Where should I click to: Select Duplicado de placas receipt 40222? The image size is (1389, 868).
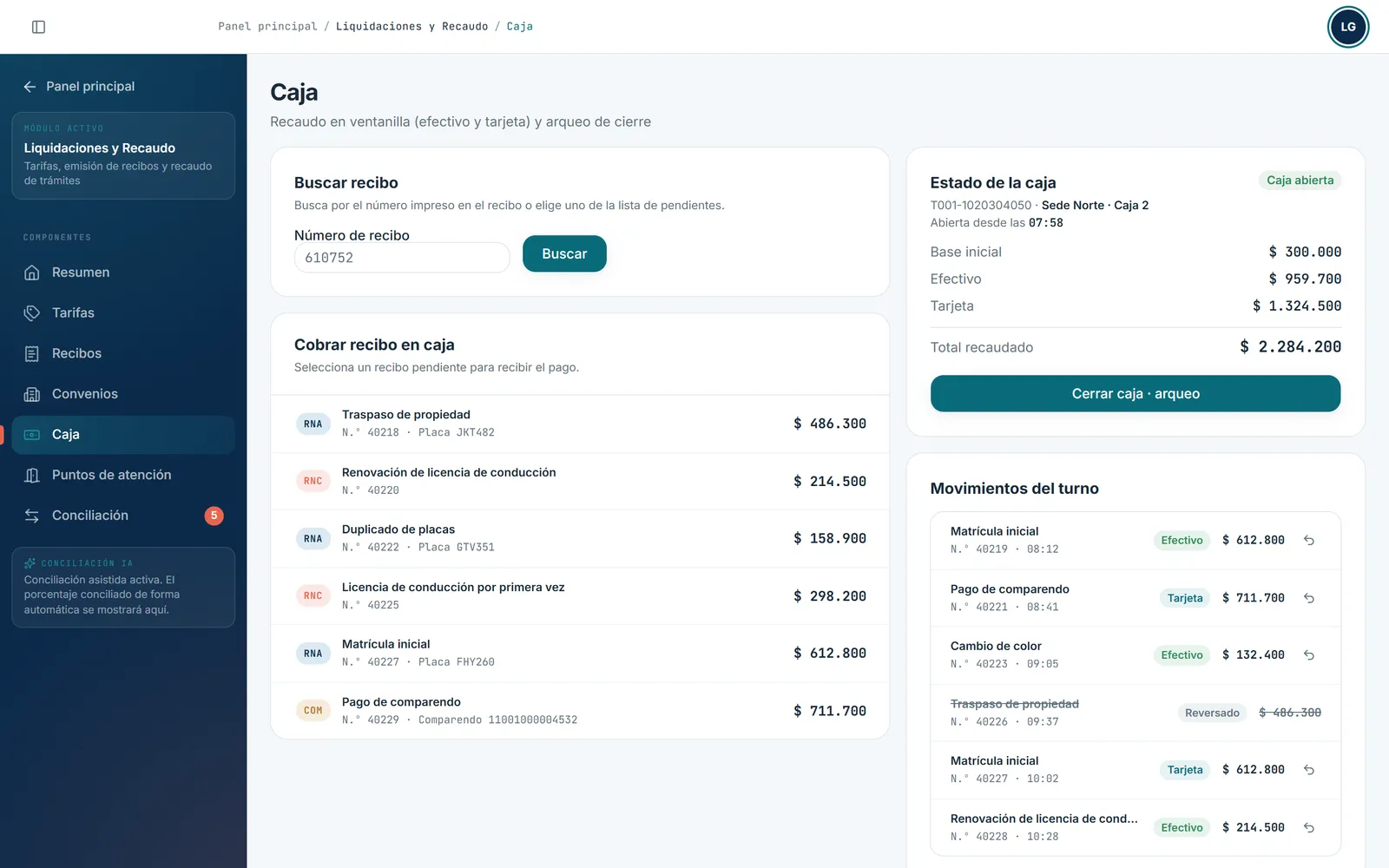point(580,538)
